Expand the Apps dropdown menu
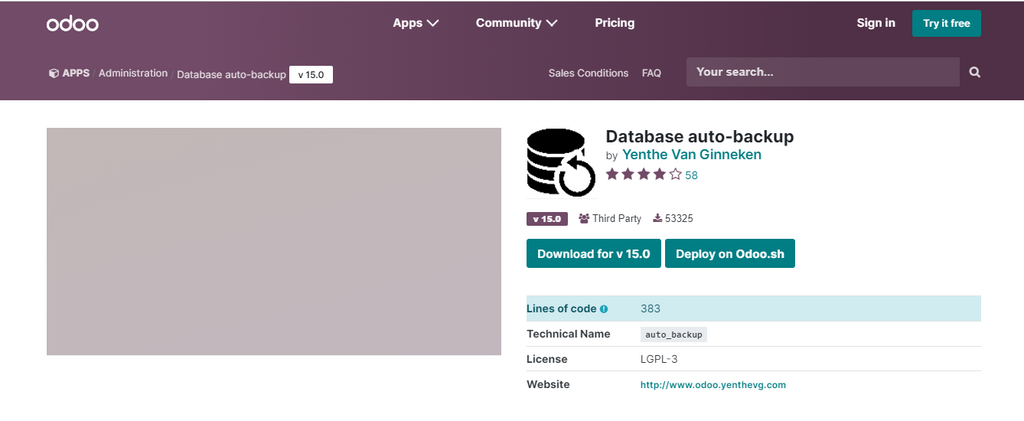Screen dimensions: 1024x421 click(x=415, y=23)
